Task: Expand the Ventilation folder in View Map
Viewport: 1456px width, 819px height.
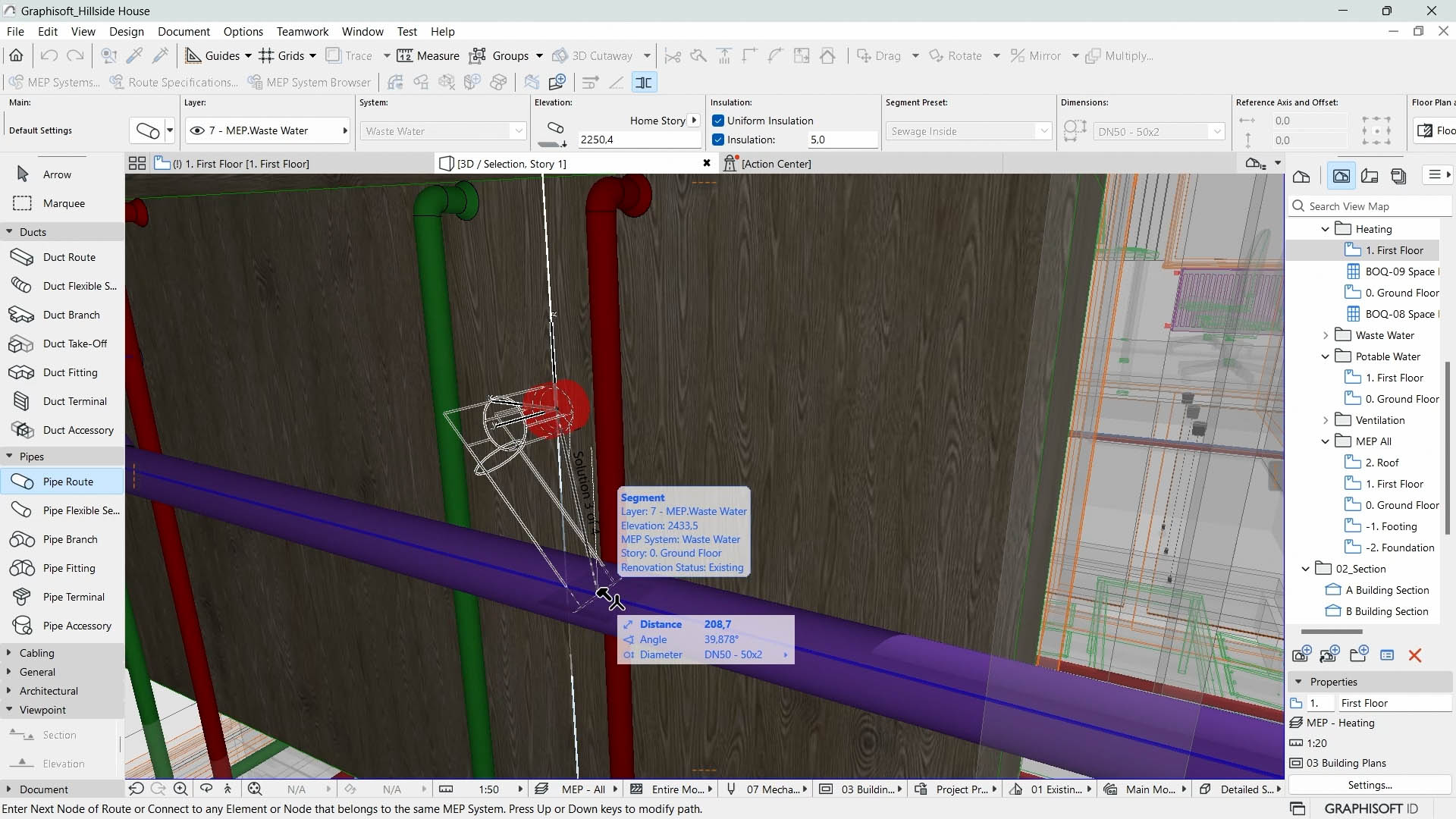Action: (1327, 419)
